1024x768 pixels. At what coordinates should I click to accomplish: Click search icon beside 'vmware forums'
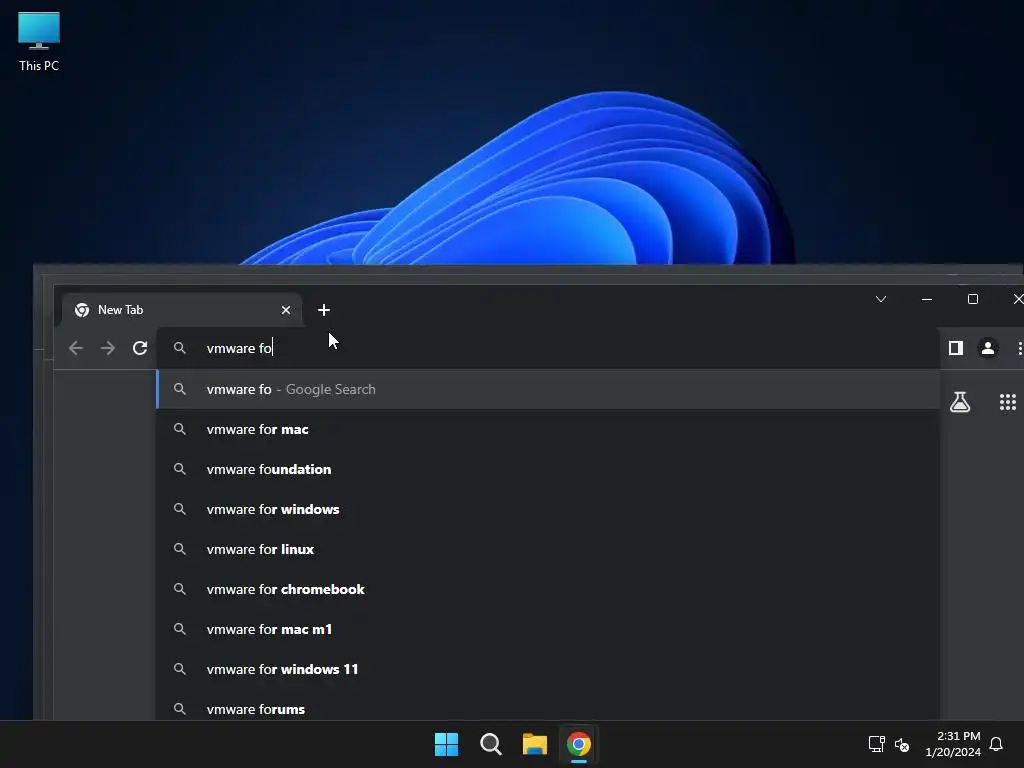pos(180,709)
